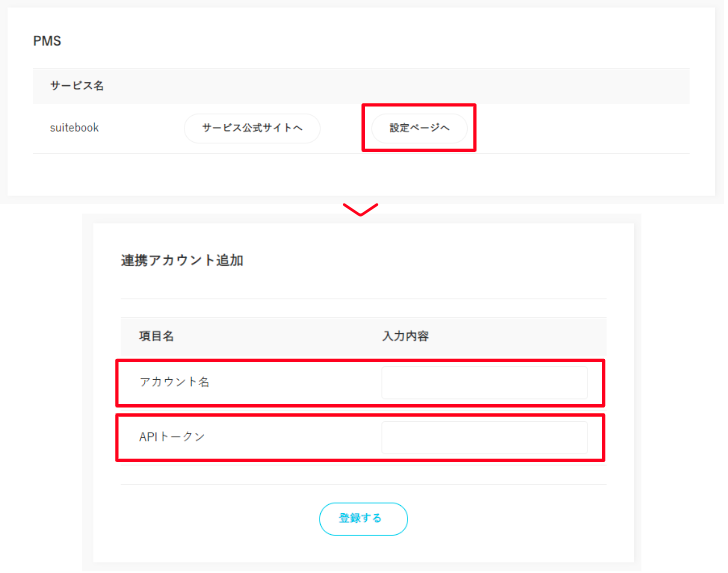Viewport: 728px width, 573px height.
Task: Click the サービス名 column header
Action: click(77, 86)
